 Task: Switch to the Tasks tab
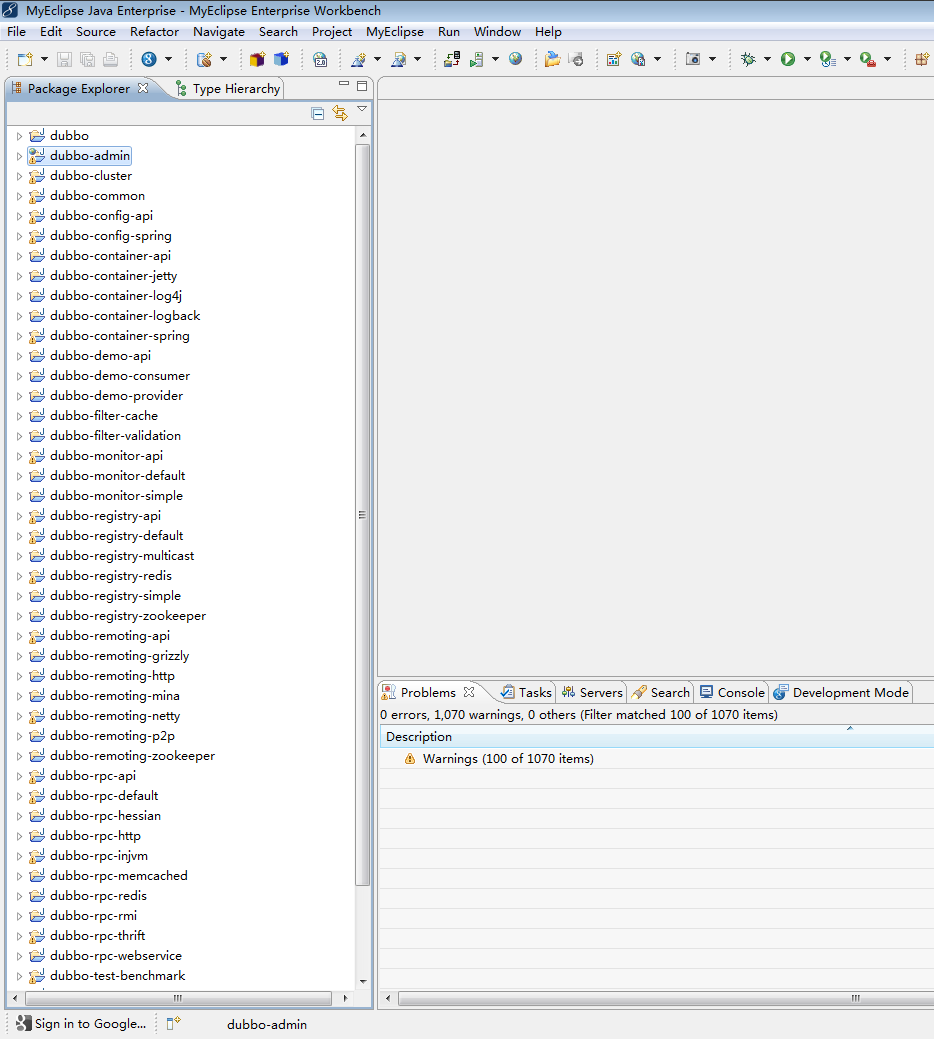point(526,692)
